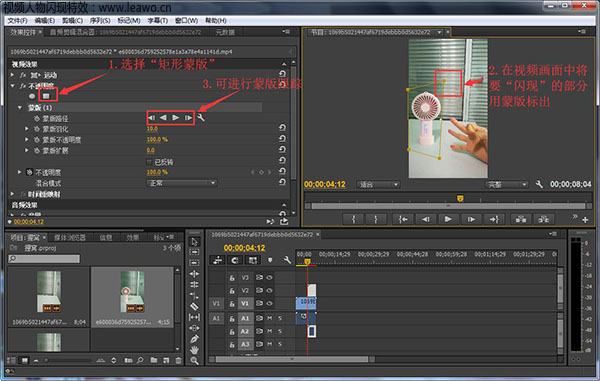
Task: Create new bin in project panel
Action: [154, 360]
